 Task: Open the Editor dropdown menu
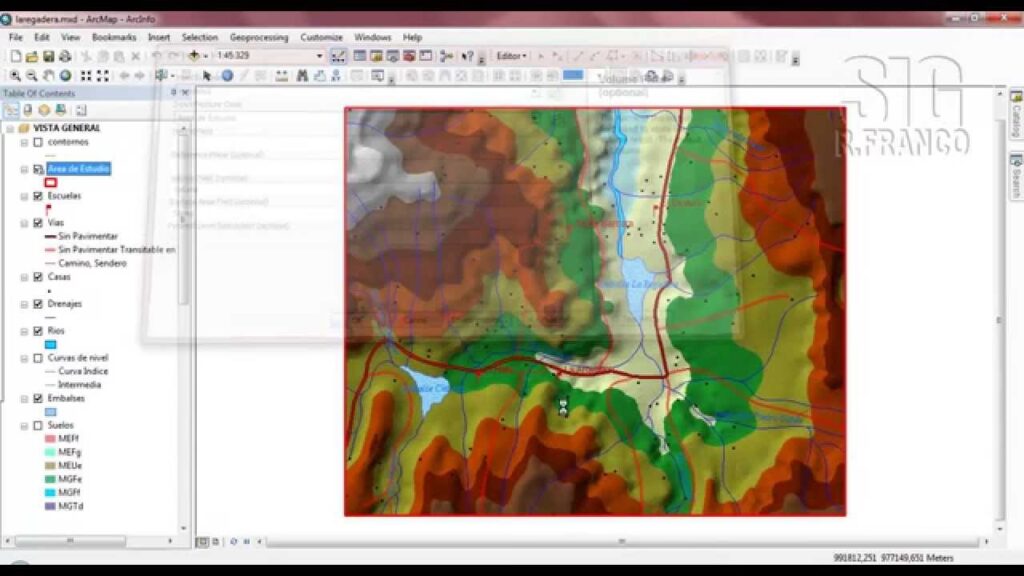511,56
